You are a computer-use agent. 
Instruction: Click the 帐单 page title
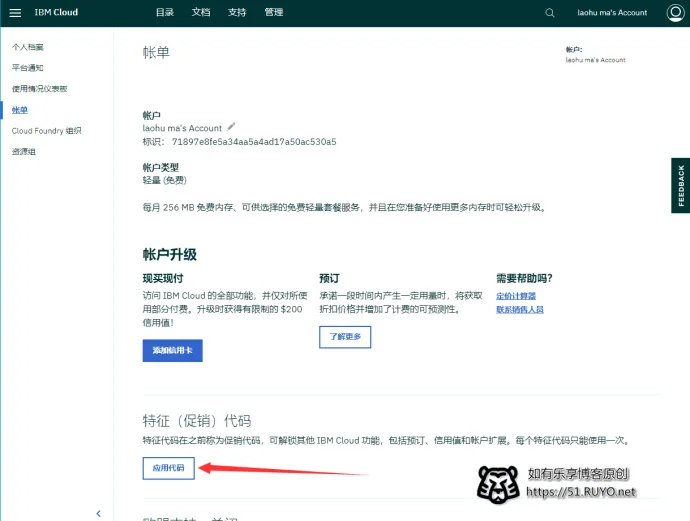point(156,52)
